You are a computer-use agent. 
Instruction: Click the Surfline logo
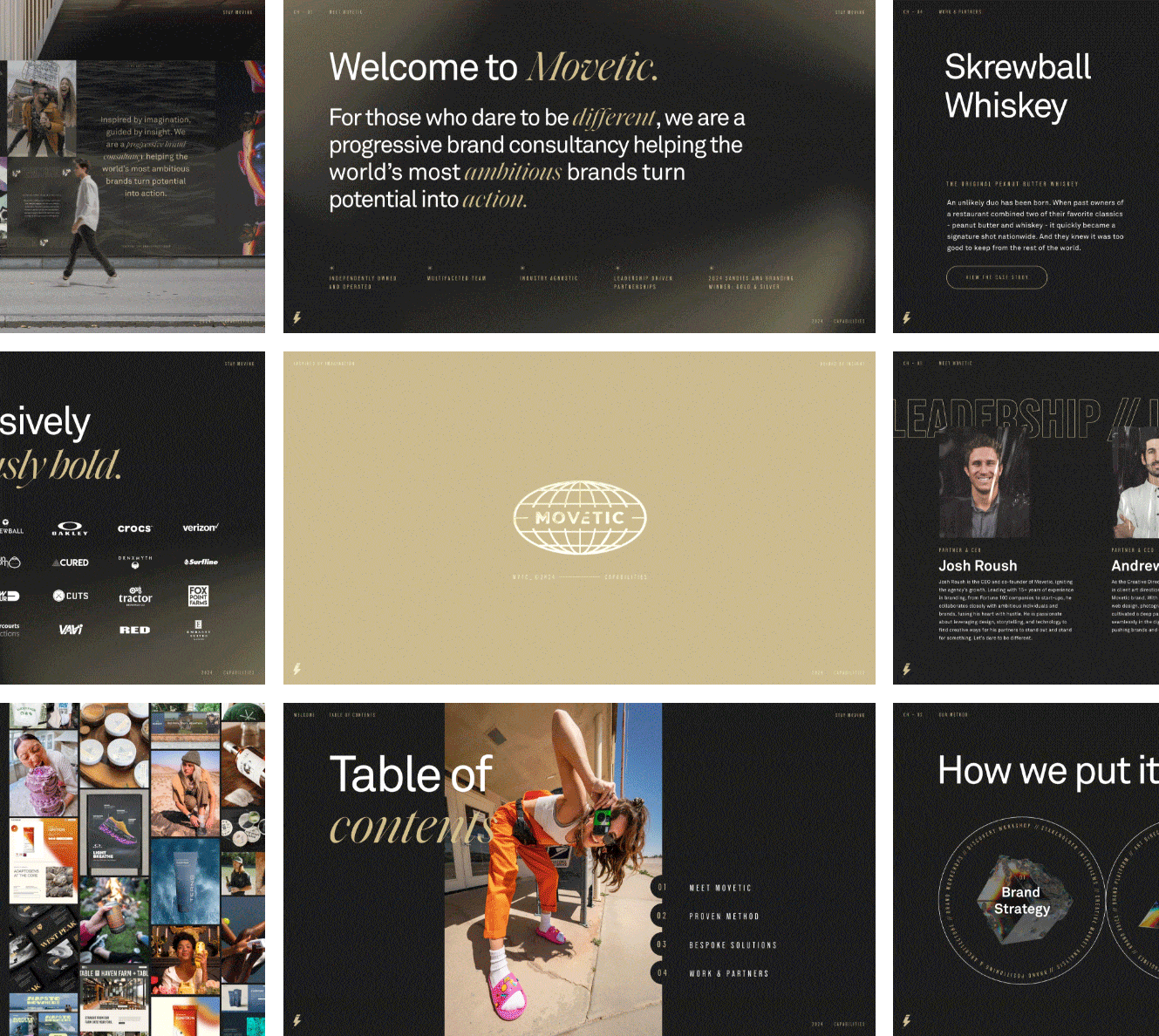coord(201,562)
